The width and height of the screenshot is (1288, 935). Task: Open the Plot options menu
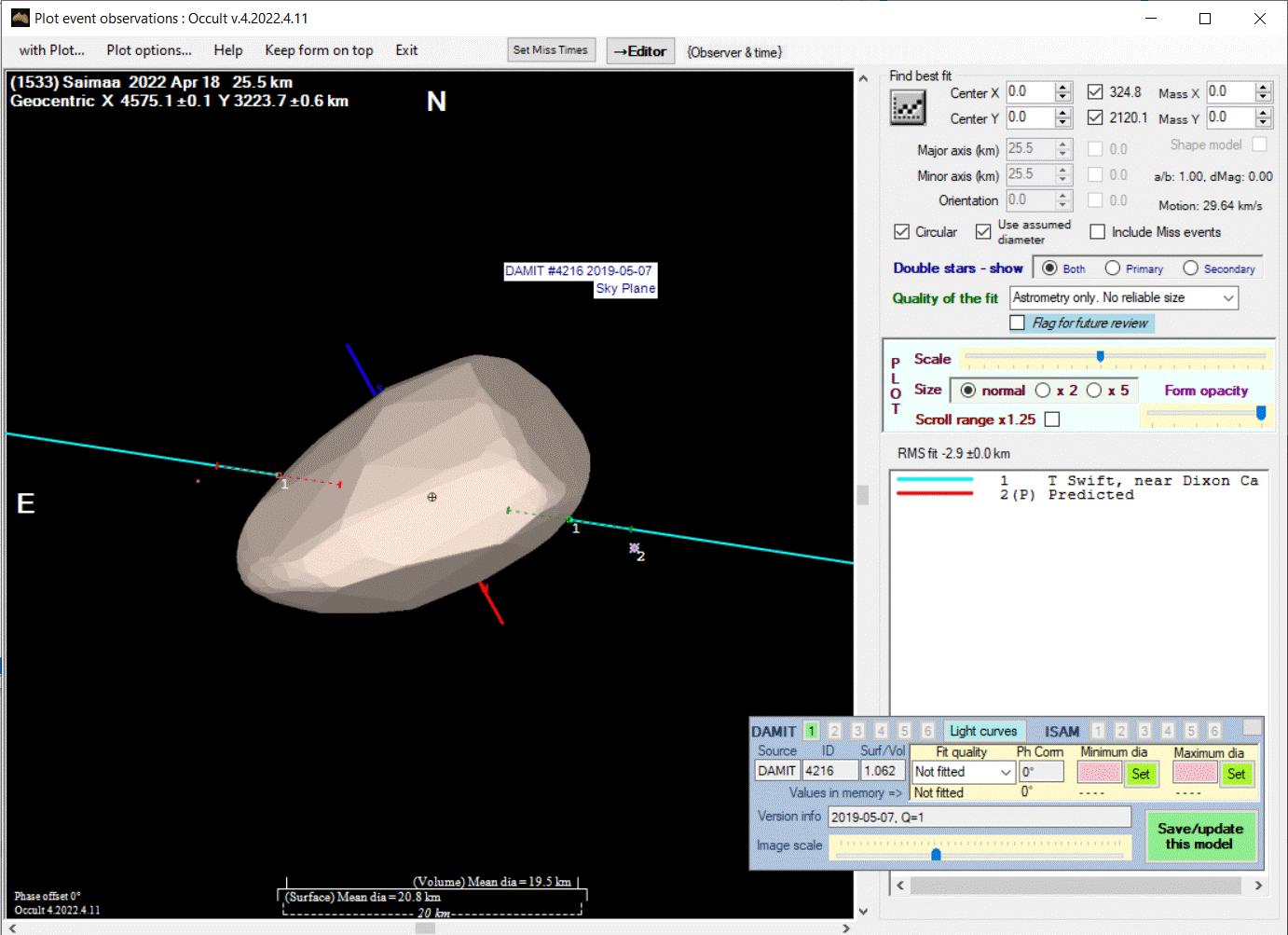[x=149, y=50]
